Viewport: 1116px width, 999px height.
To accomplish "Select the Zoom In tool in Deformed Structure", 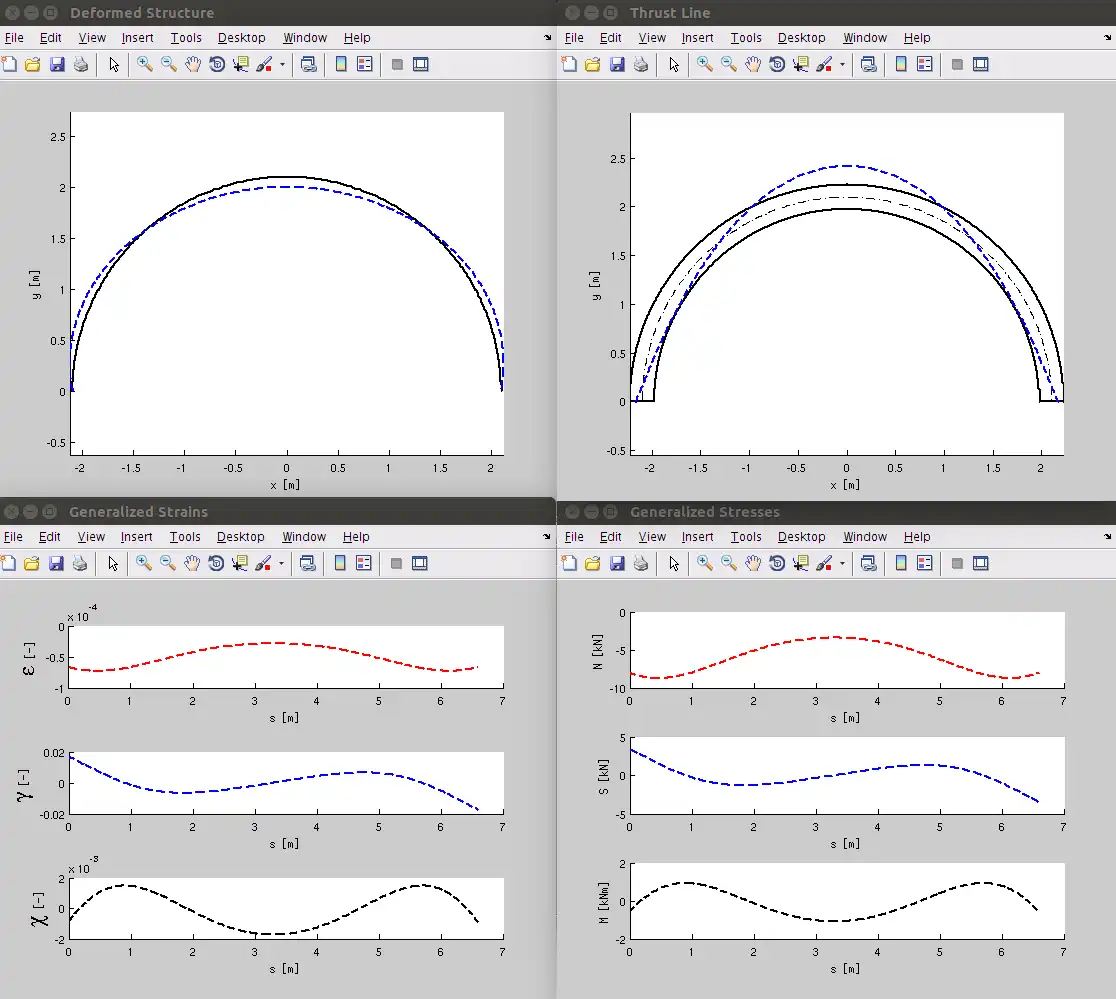I will 143,64.
